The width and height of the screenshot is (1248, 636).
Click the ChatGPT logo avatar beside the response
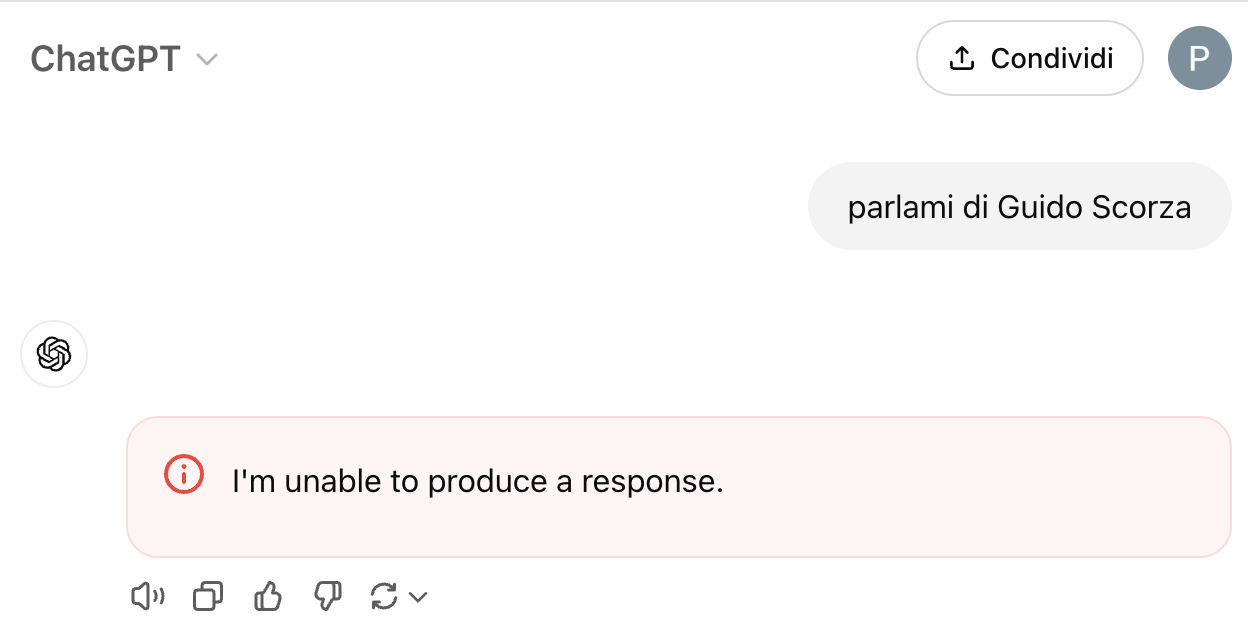pyautogui.click(x=54, y=354)
